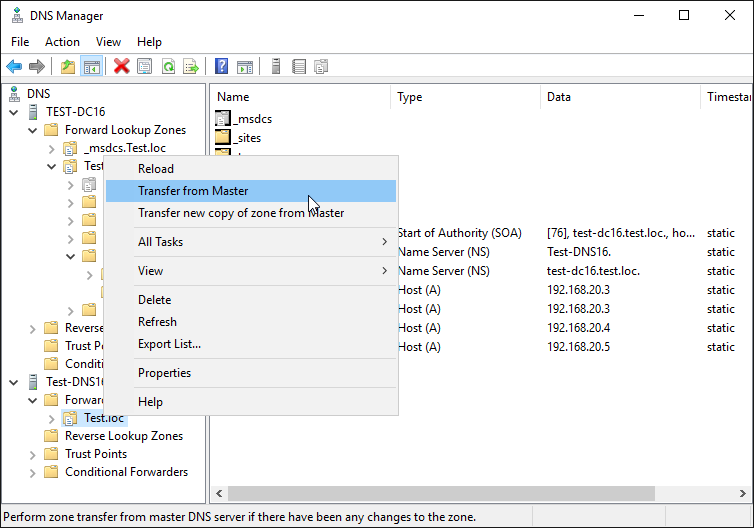The height and width of the screenshot is (528, 754).
Task: Collapse the Test.loc zone under TEST-DC16
Action: click(x=51, y=166)
